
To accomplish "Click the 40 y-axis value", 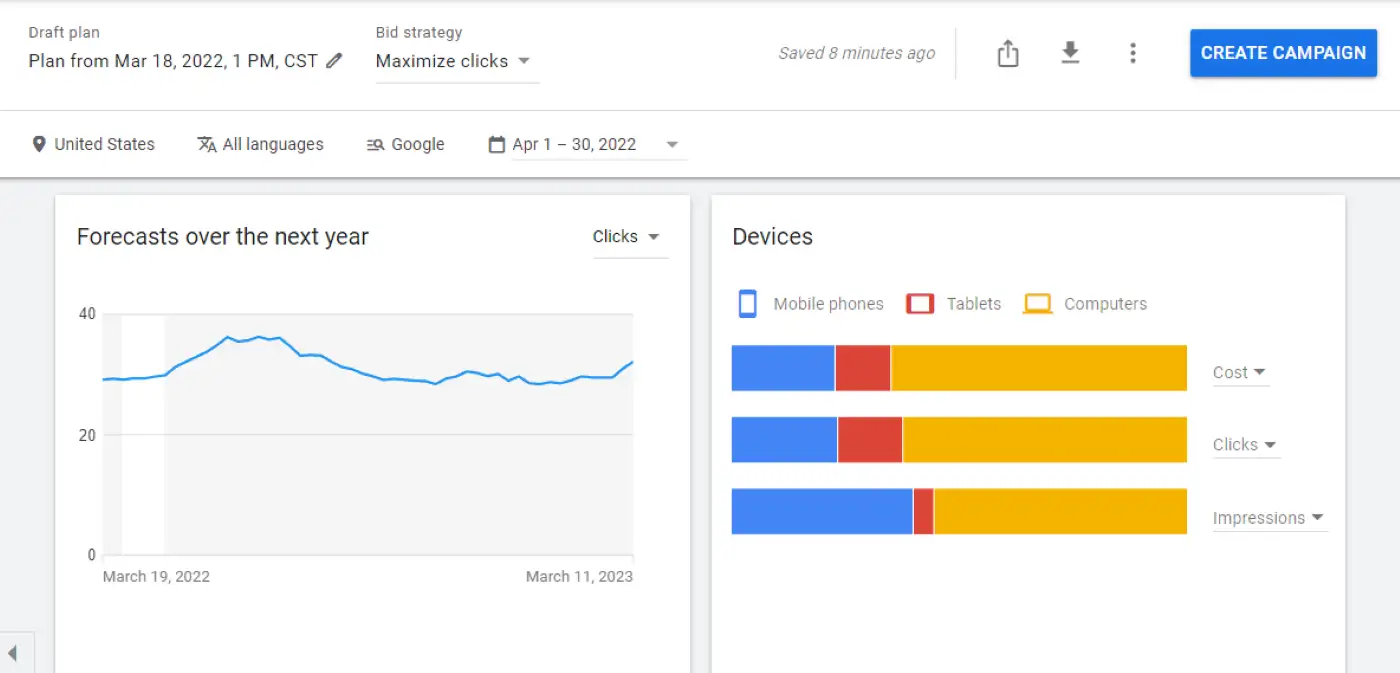I will [x=87, y=314].
